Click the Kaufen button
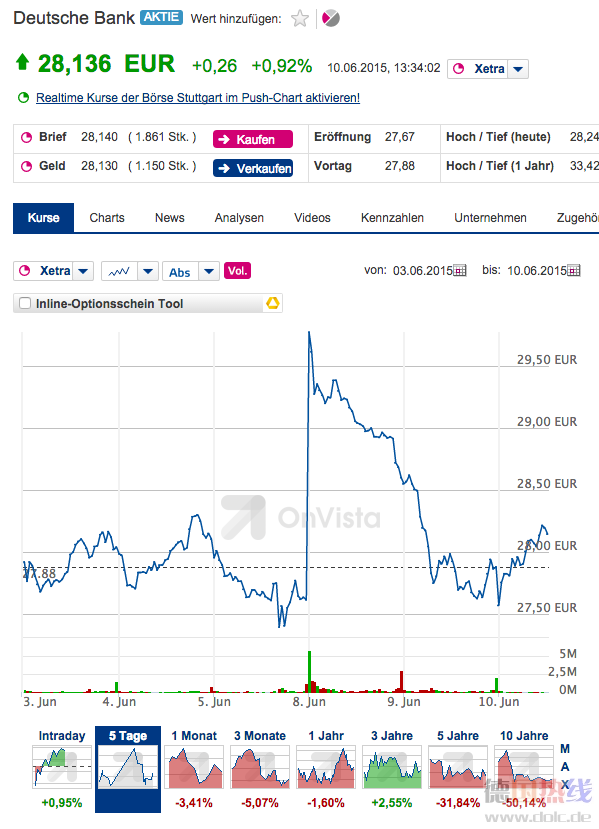Screen dimensions: 599x829 tap(253, 139)
